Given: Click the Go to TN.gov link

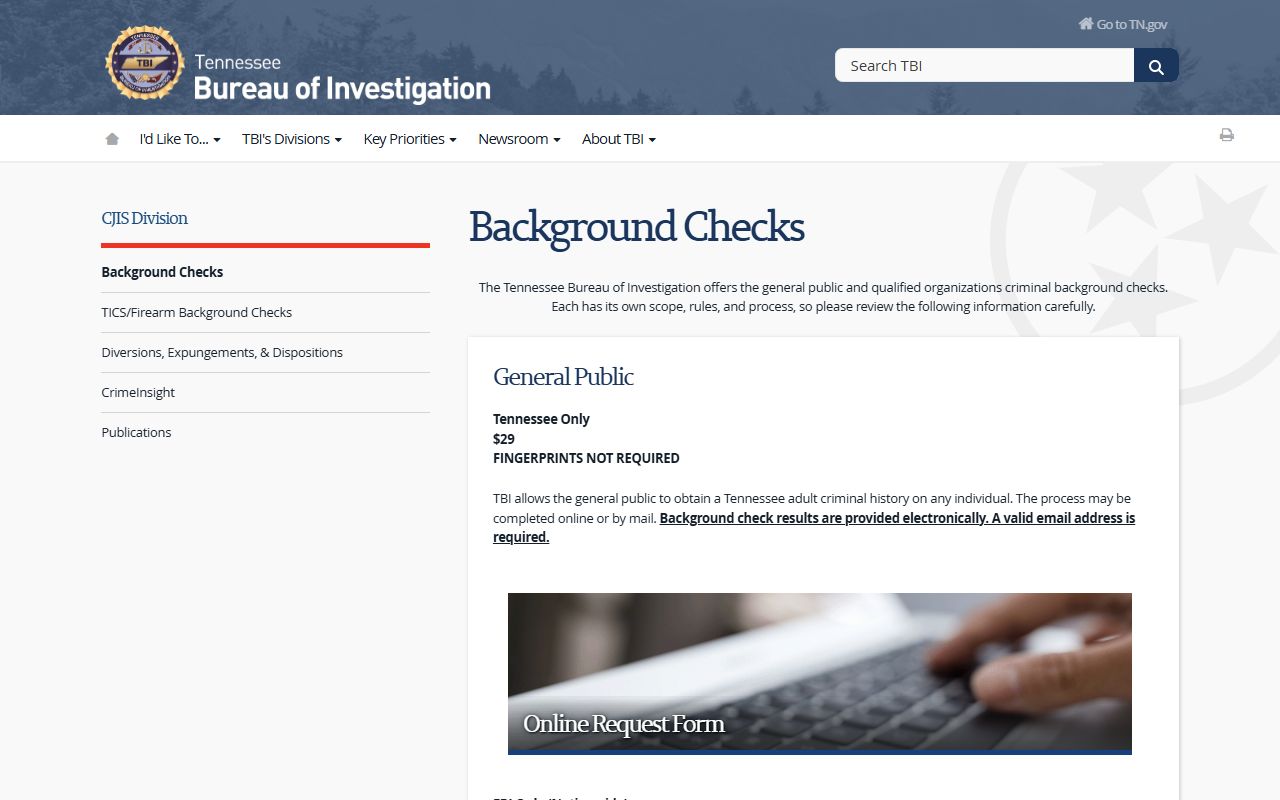Looking at the screenshot, I should pos(1131,24).
